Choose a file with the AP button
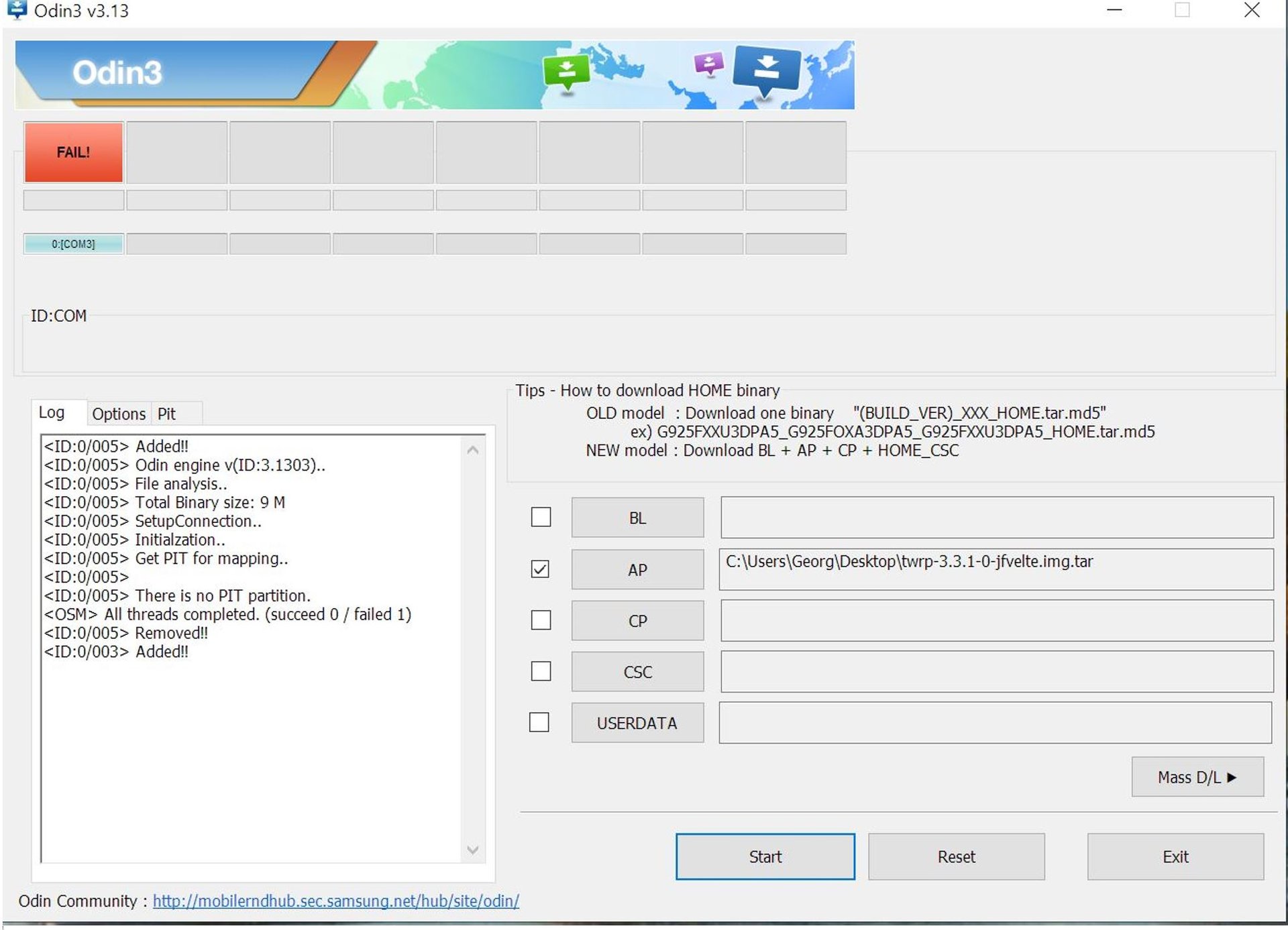This screenshot has height=930, width=1288. [637, 570]
